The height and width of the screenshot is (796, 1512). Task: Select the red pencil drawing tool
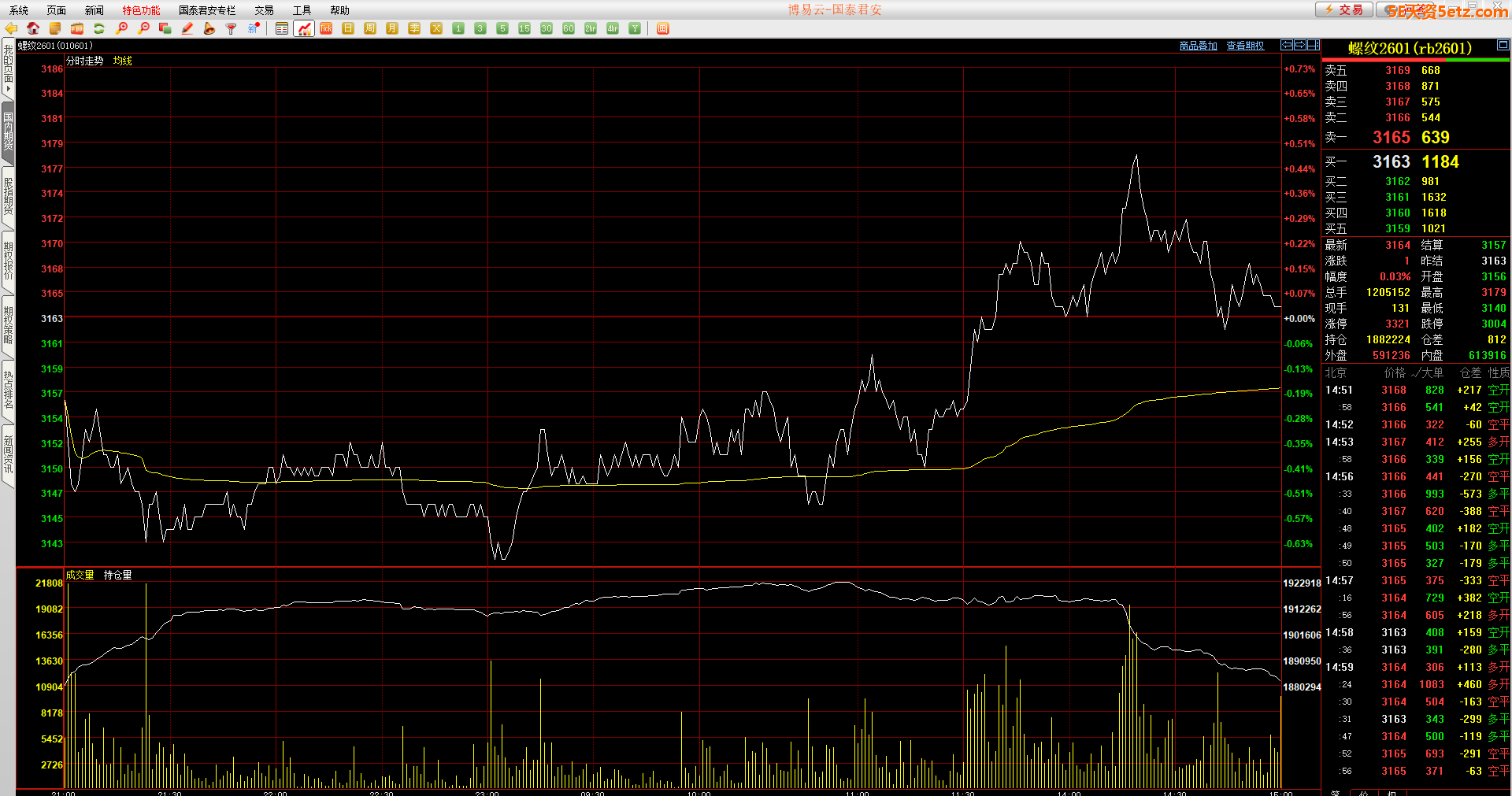tap(187, 28)
